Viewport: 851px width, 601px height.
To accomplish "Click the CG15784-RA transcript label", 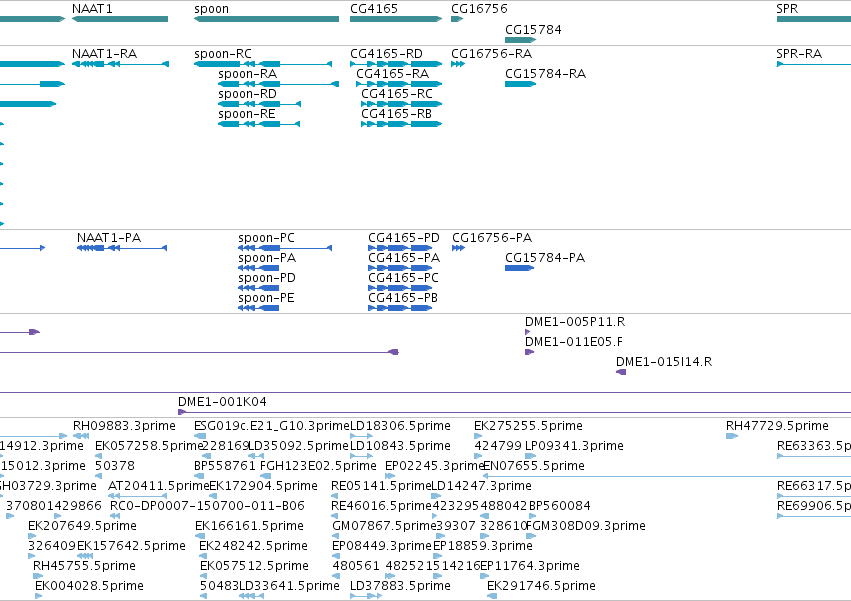I will pyautogui.click(x=545, y=74).
